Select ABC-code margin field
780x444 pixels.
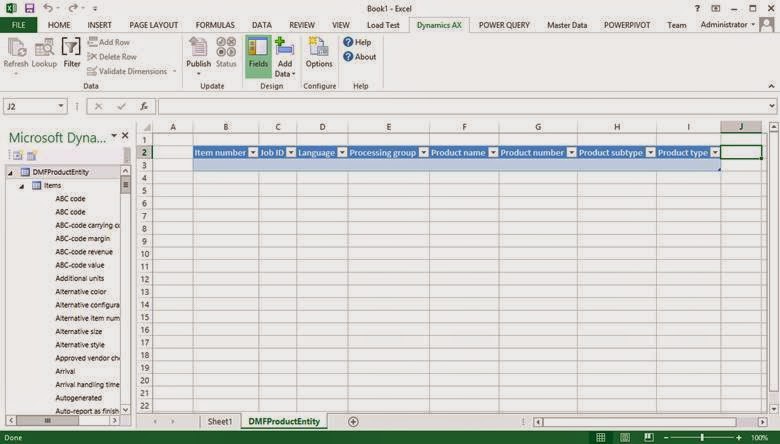click(83, 239)
